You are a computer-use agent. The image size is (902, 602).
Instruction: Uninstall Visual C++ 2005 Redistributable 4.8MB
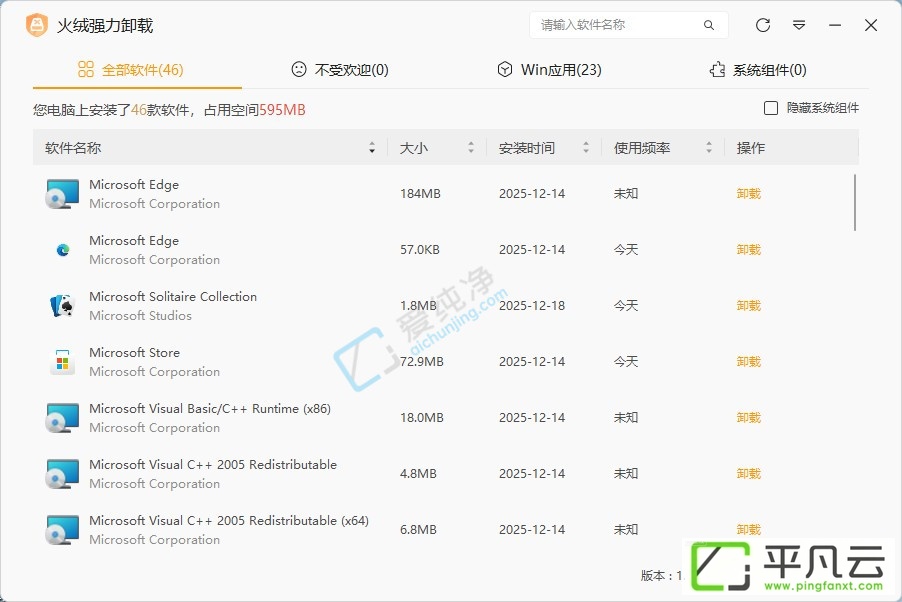pyautogui.click(x=748, y=474)
